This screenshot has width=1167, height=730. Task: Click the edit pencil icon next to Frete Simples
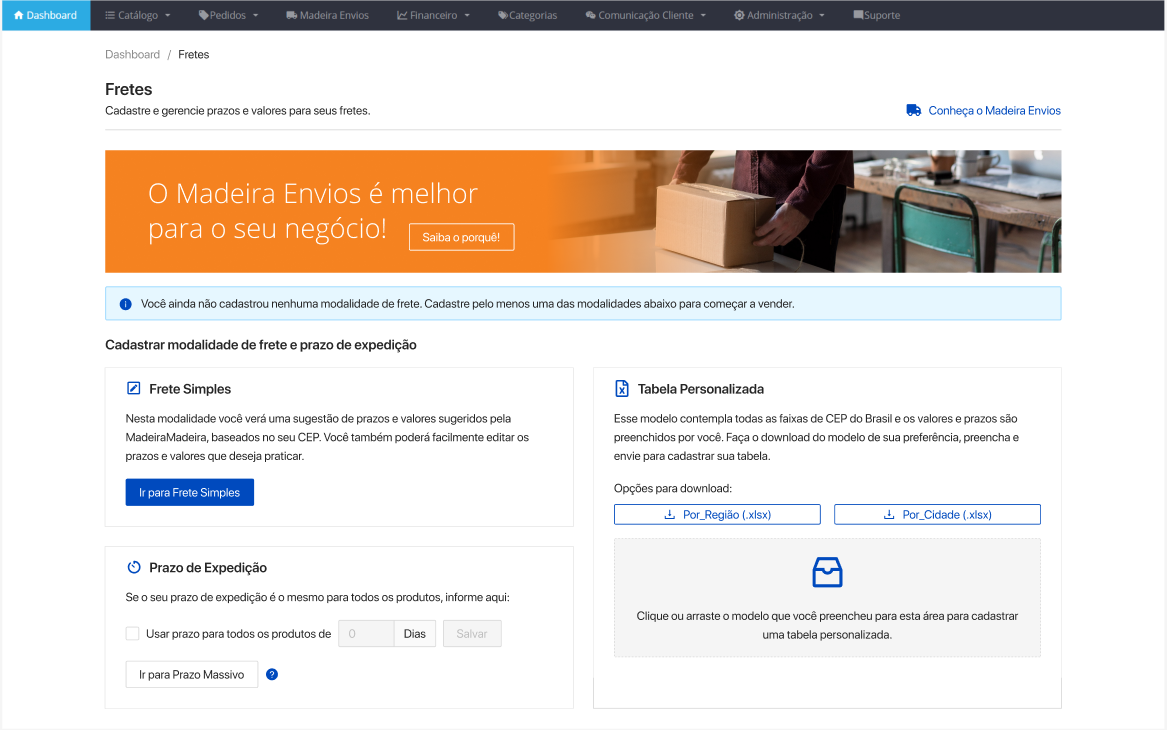pos(134,388)
